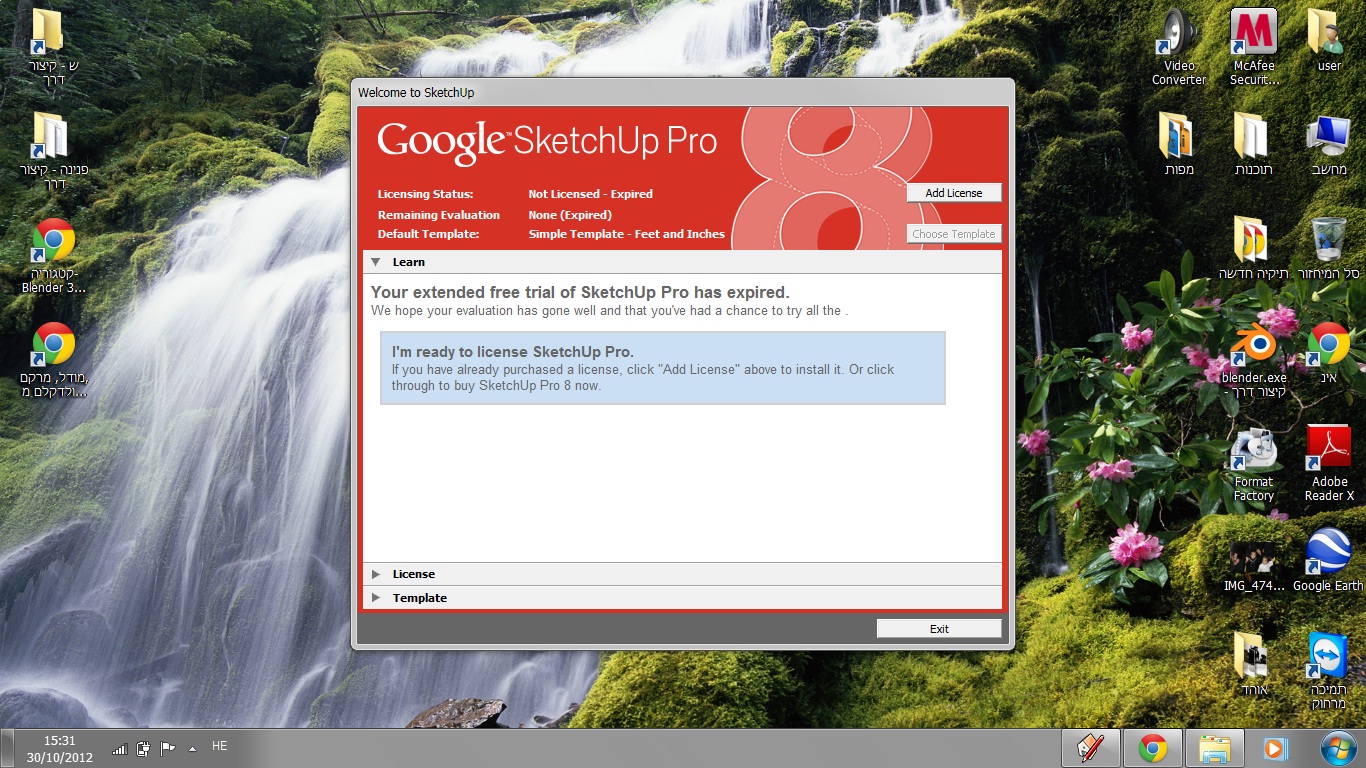The image size is (1366, 768).
Task: Click "Simple Template - Feet and Inches" text
Action: click(626, 234)
